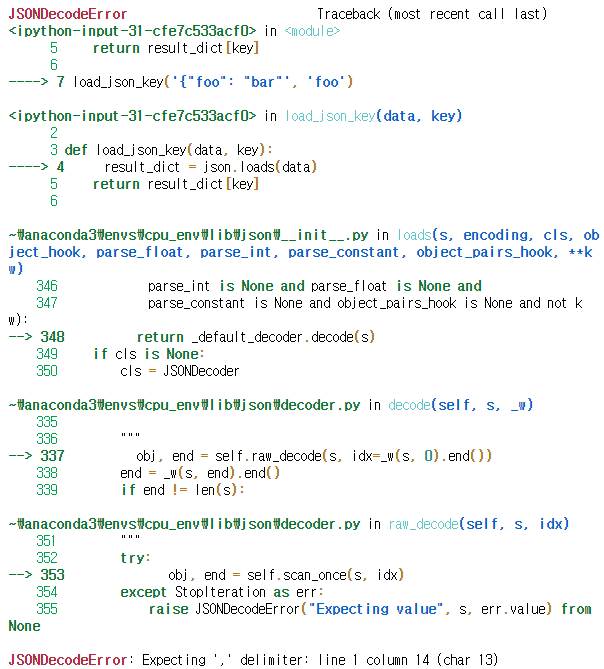604x669 pixels.
Task: Click line number 350
Action: tap(46, 371)
